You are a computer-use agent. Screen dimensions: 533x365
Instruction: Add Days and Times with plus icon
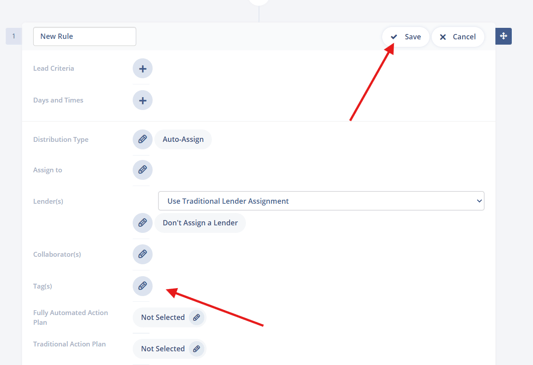[x=142, y=100]
